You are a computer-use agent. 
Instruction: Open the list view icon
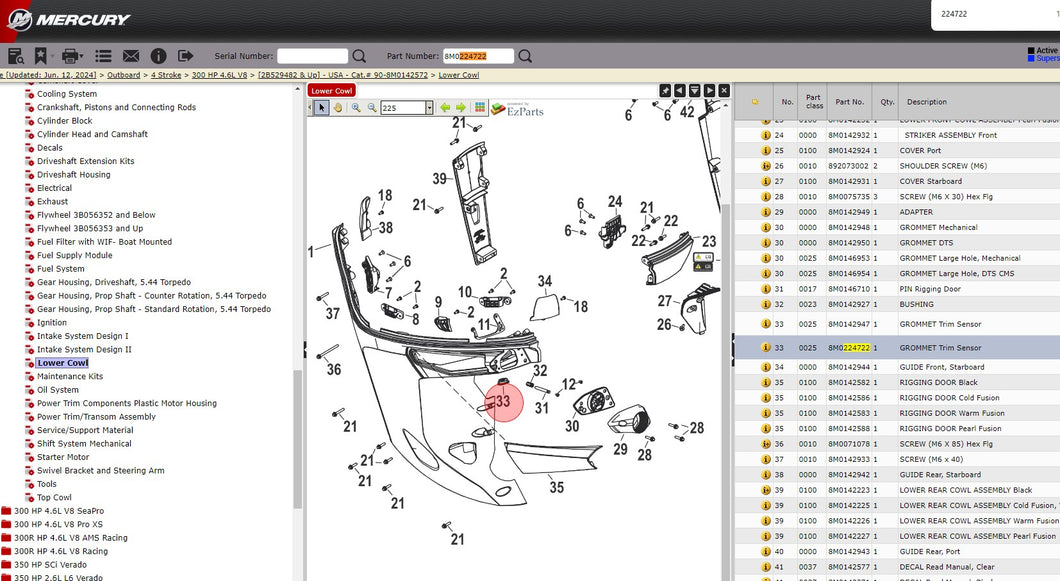(x=103, y=55)
